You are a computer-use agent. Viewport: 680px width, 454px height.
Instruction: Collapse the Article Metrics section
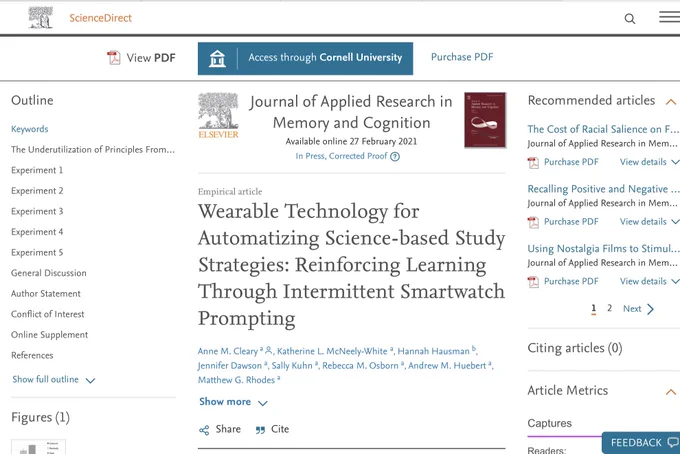[670, 392]
